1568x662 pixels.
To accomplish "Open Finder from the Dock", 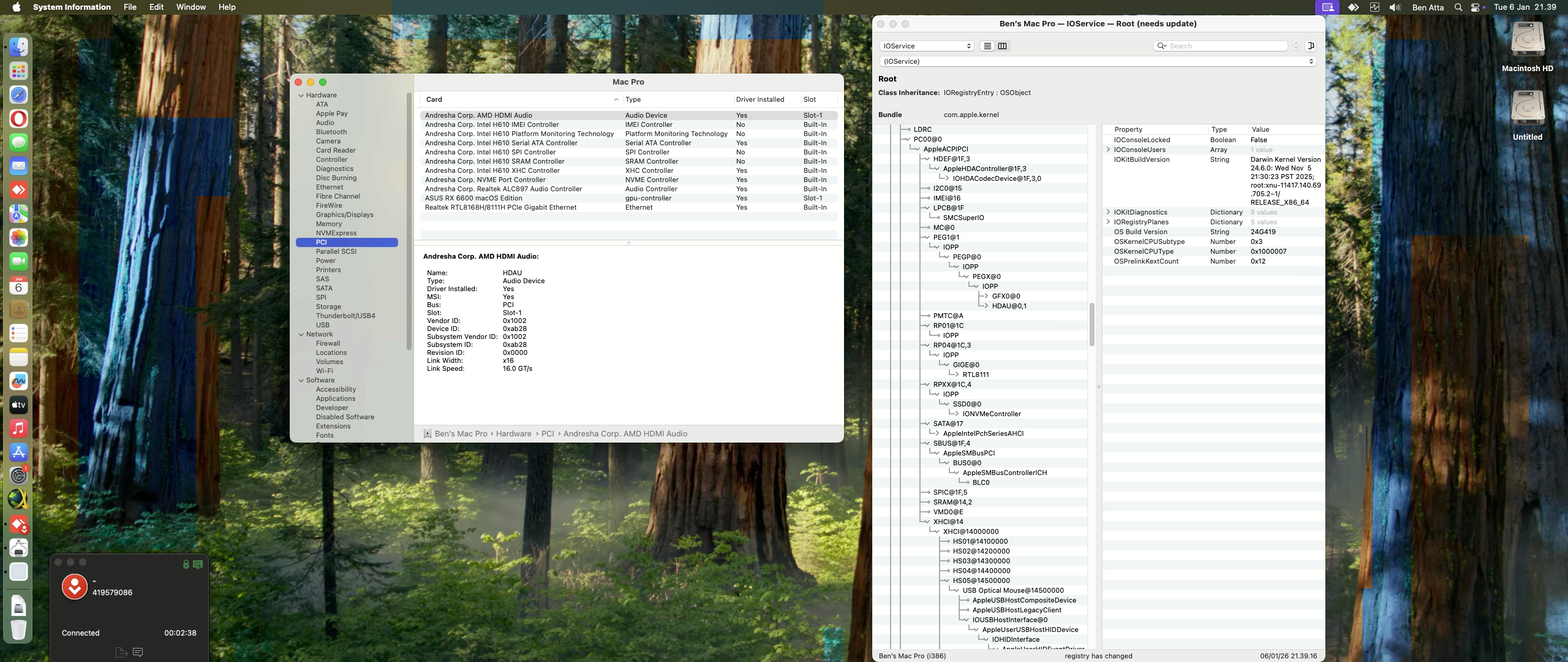I will click(x=18, y=47).
